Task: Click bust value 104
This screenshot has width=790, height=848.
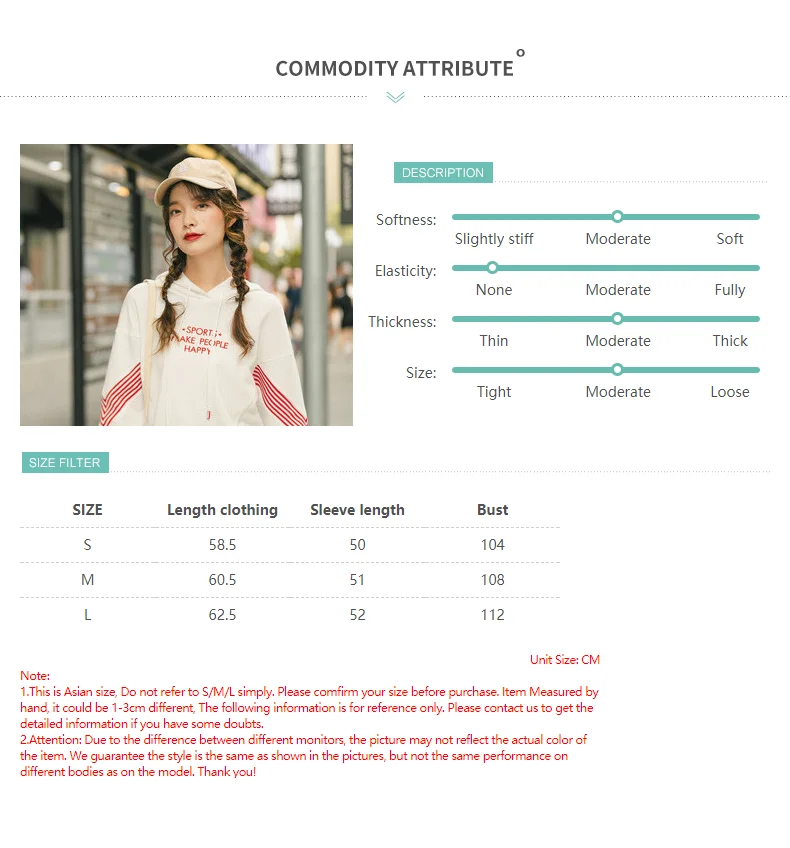Action: point(493,545)
